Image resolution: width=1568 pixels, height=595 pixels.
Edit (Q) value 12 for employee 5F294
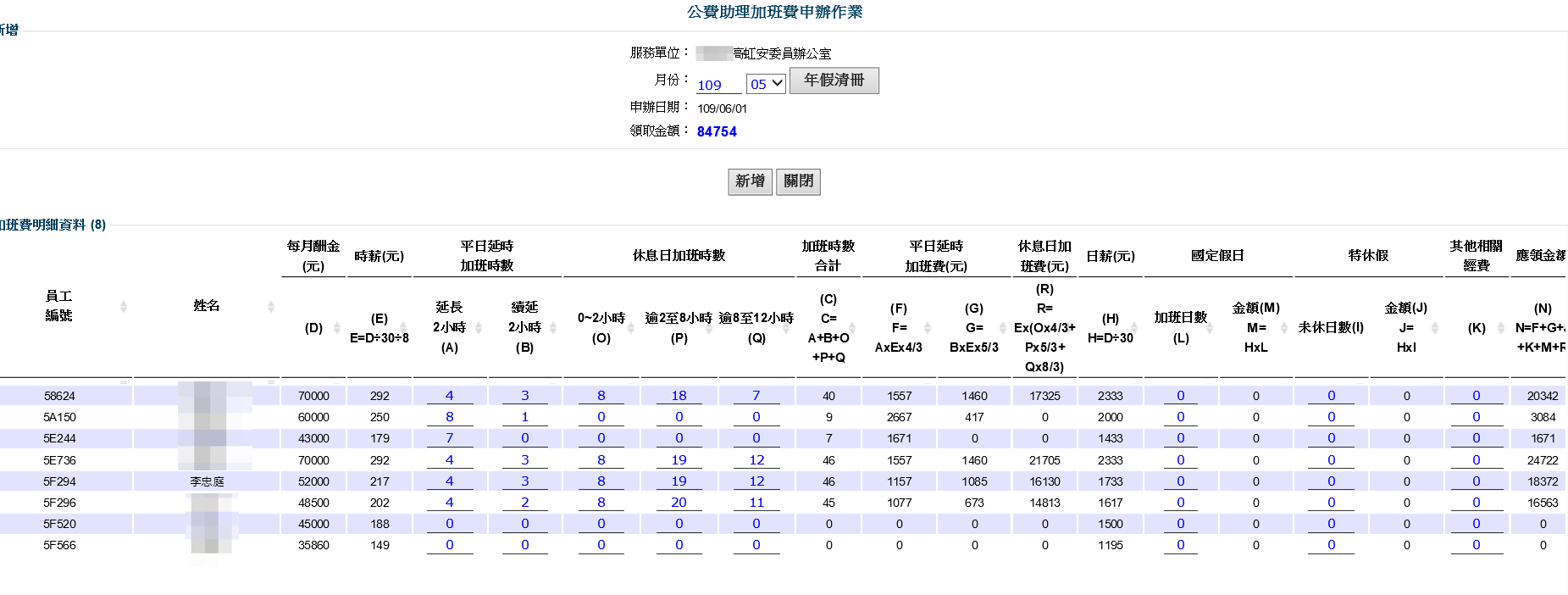pos(756,481)
